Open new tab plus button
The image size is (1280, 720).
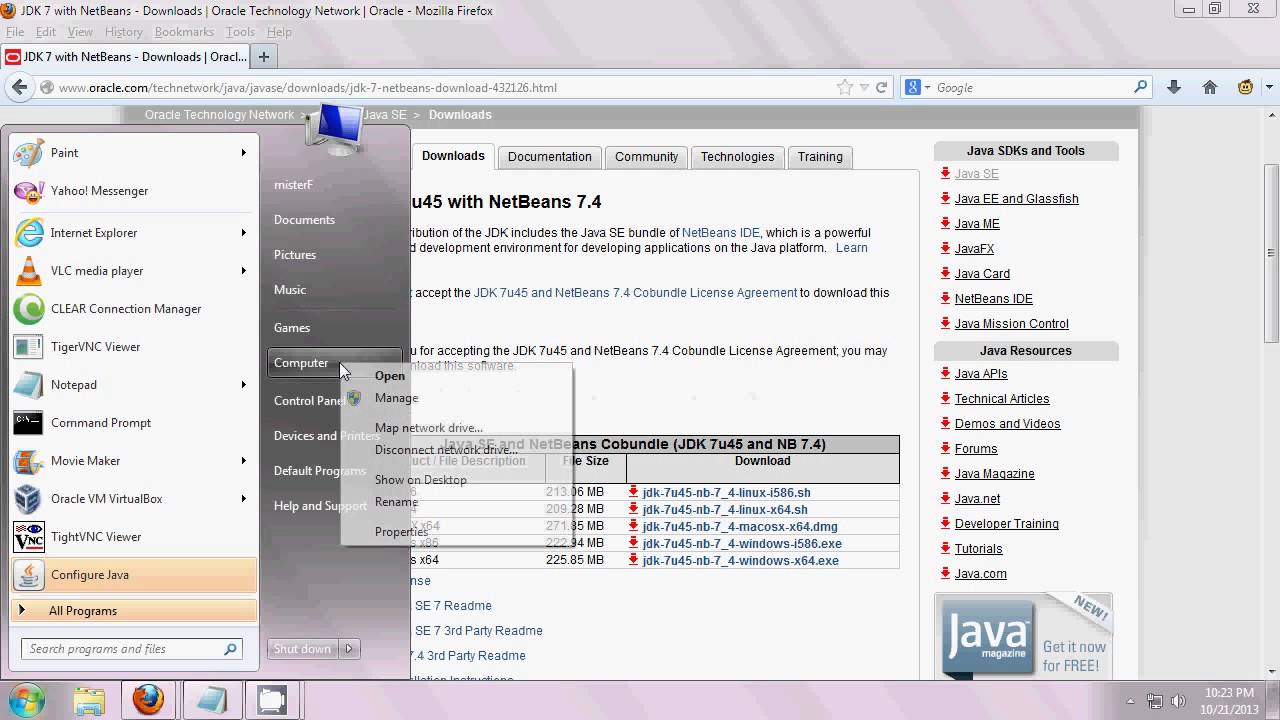(264, 57)
